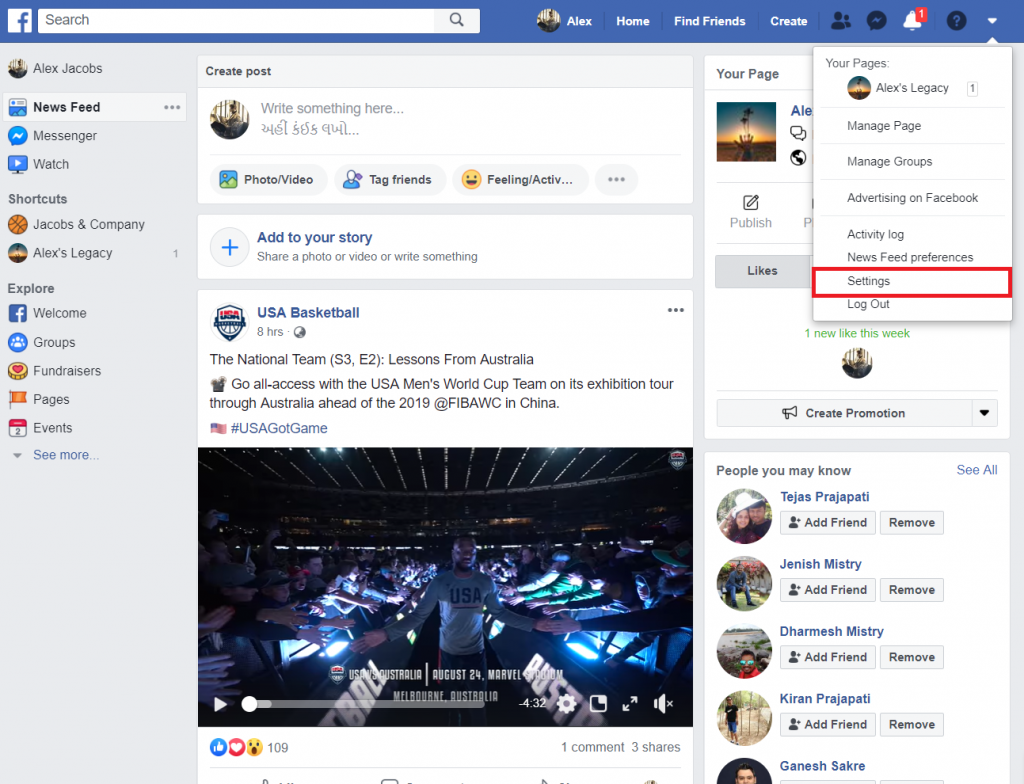Screen dimensions: 1024x784
Task: Click in the Search field
Action: point(236,20)
